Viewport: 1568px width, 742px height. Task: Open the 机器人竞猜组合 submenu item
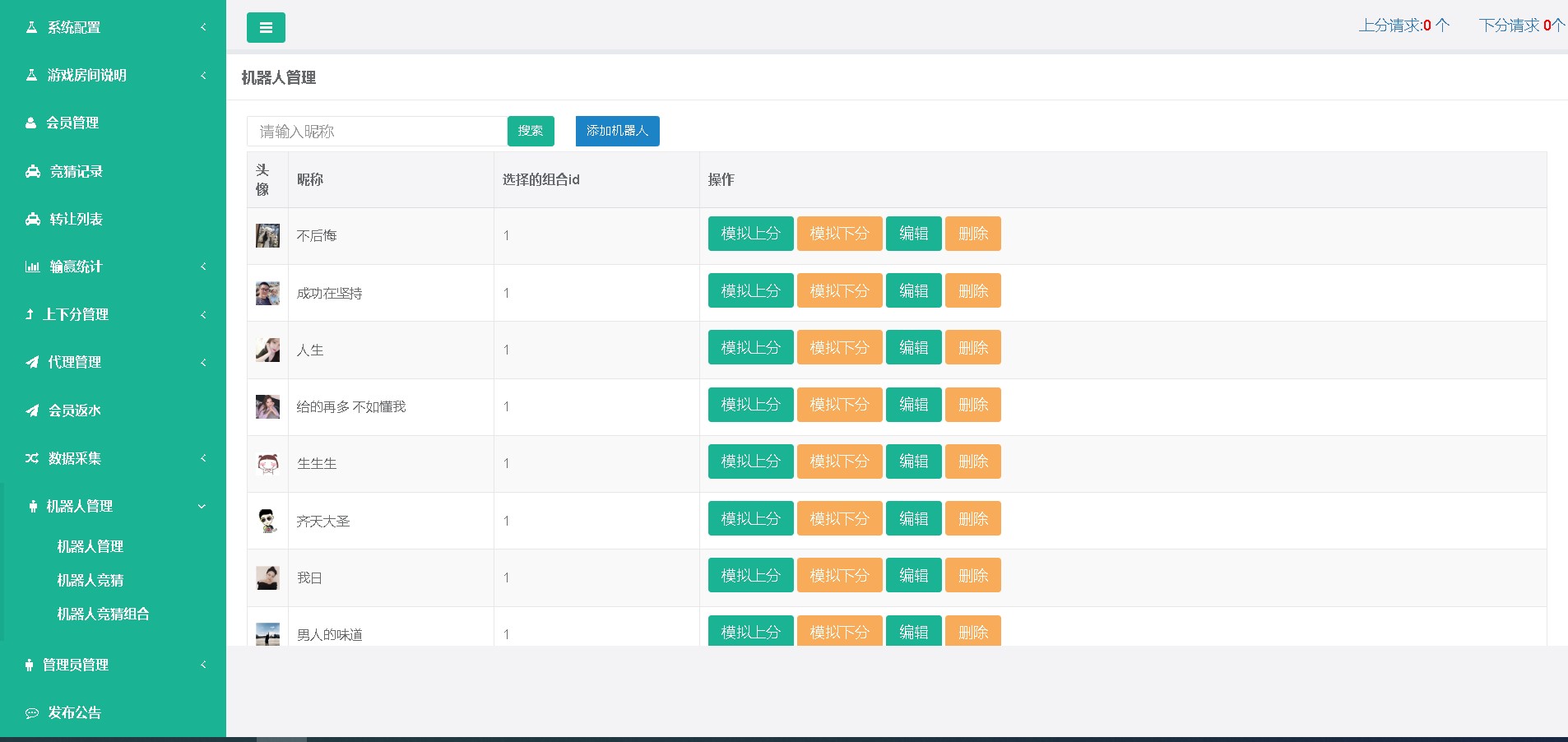103,614
